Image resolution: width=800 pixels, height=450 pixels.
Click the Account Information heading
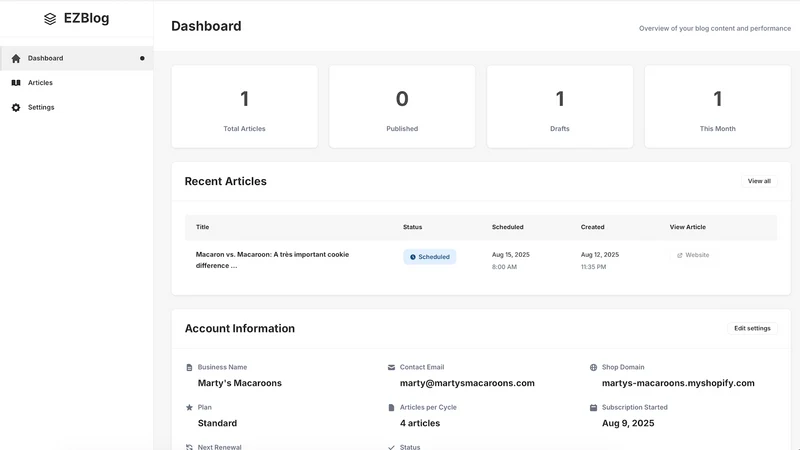[x=240, y=329]
